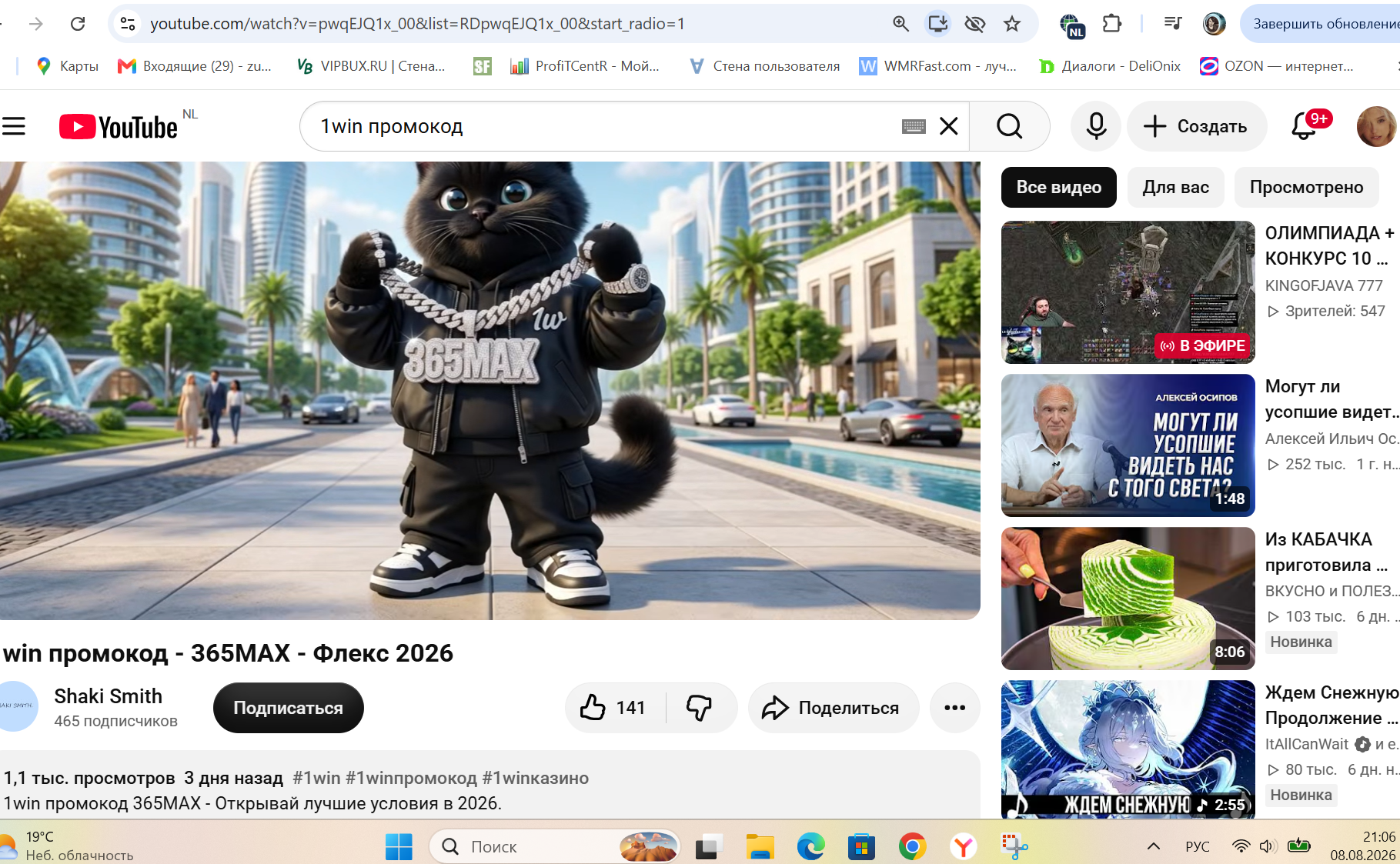Show hidden system tray icons
The height and width of the screenshot is (864, 1400).
(1154, 847)
